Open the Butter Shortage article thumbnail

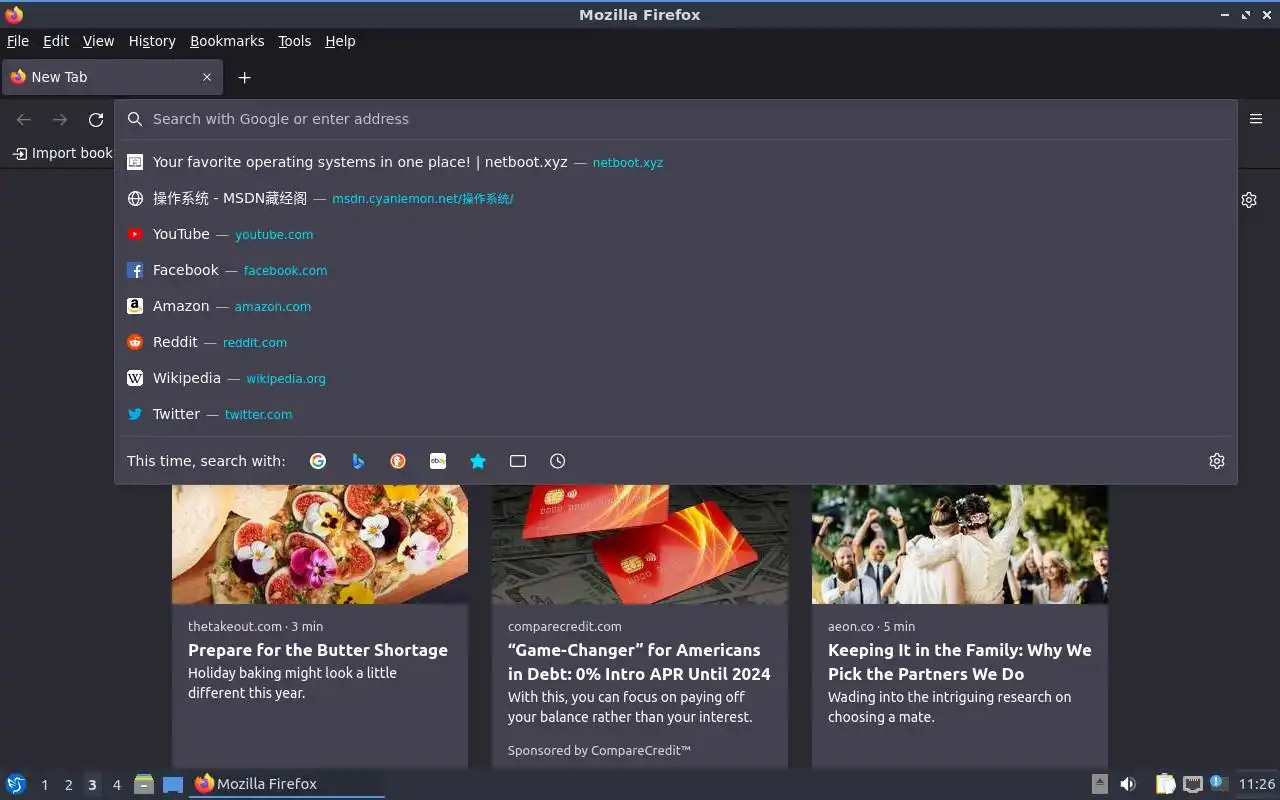pos(320,544)
